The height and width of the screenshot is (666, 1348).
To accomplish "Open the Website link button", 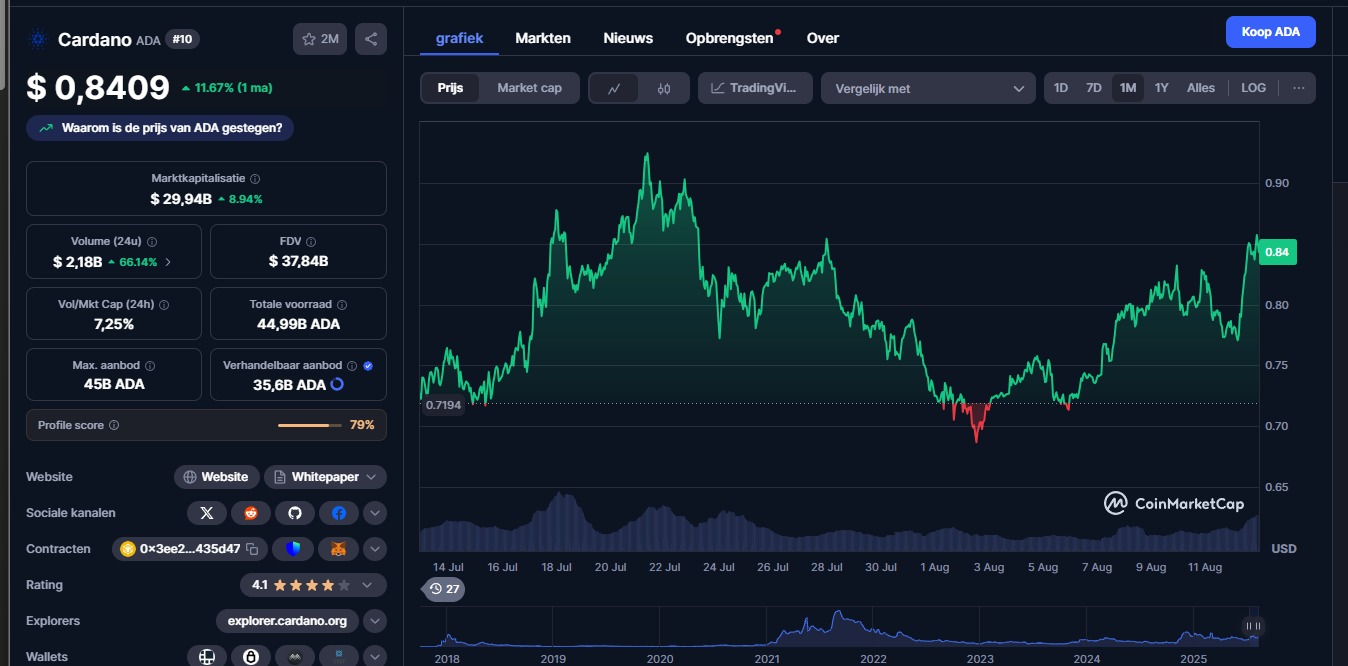I will click(x=217, y=477).
